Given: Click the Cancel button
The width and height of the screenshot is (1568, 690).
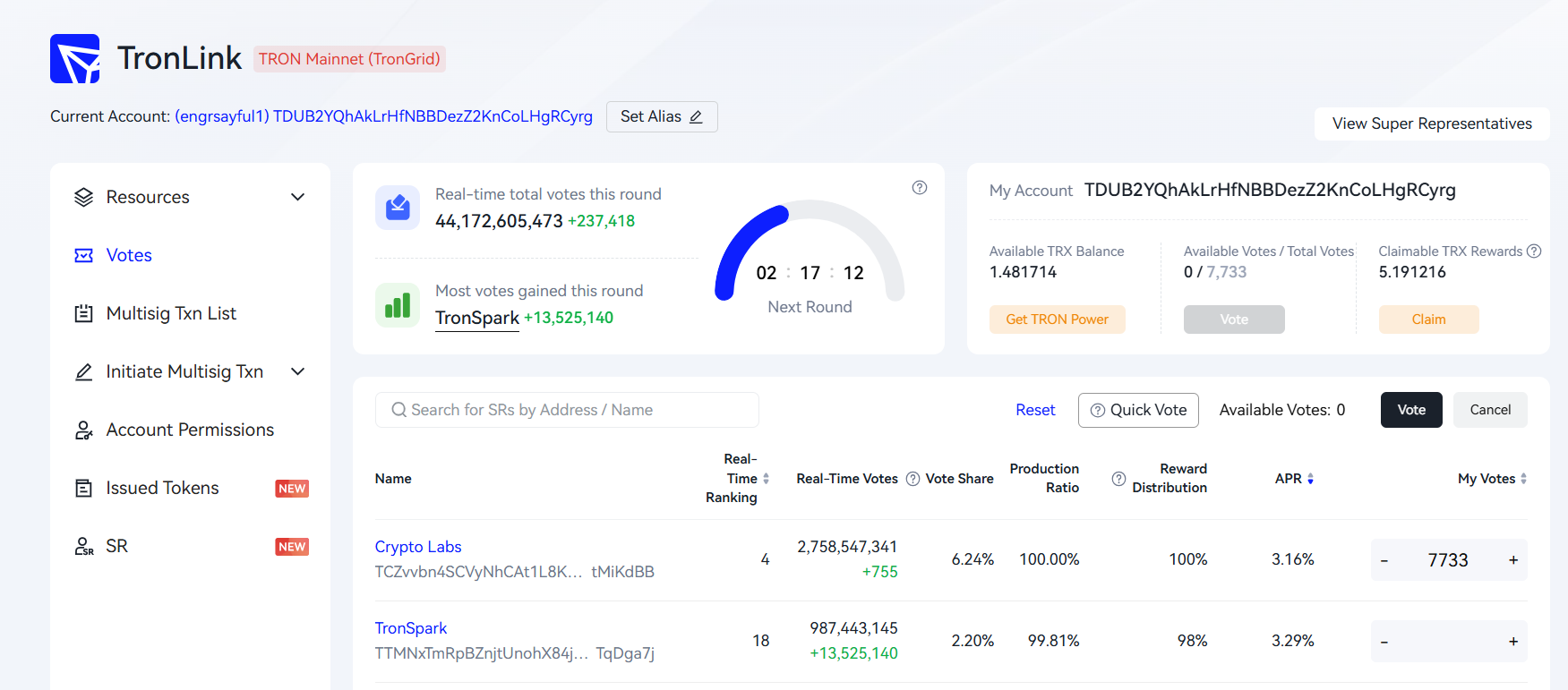Looking at the screenshot, I should 1490,410.
